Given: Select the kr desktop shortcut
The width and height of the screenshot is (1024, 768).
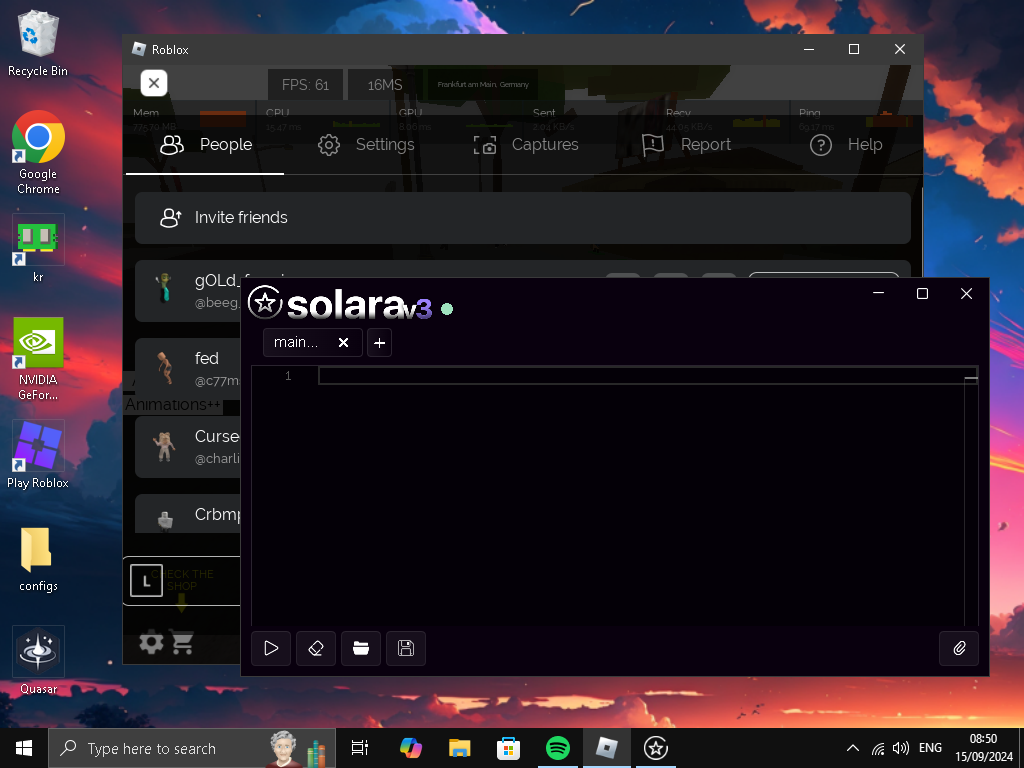Looking at the screenshot, I should tap(38, 249).
